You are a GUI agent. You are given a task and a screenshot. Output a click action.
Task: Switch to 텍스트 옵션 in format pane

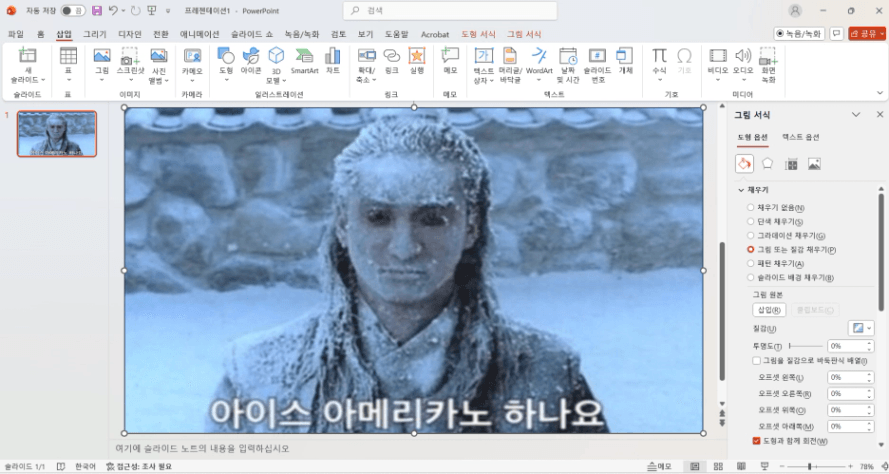click(801, 137)
